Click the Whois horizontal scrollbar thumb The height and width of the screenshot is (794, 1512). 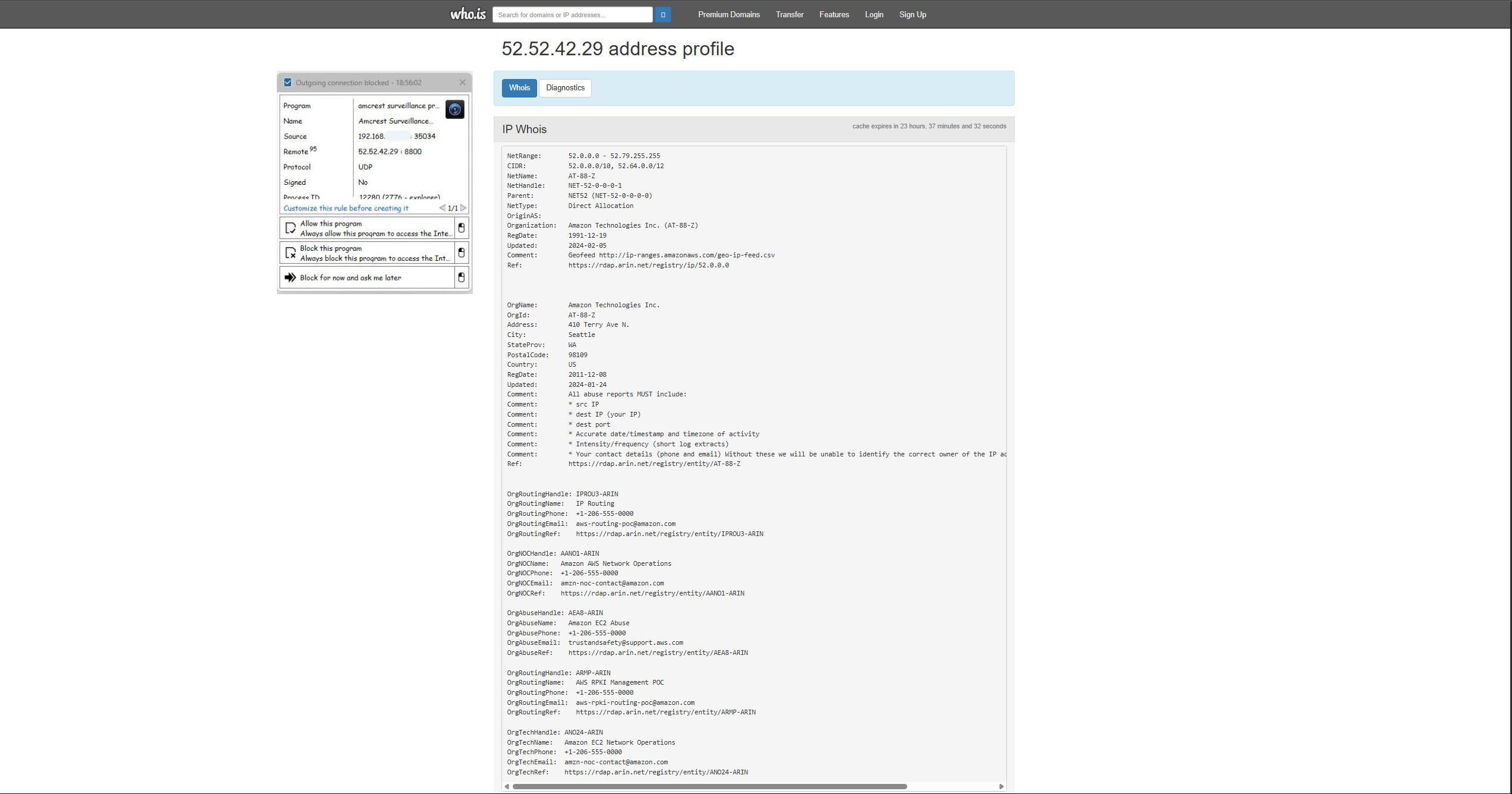click(x=709, y=786)
